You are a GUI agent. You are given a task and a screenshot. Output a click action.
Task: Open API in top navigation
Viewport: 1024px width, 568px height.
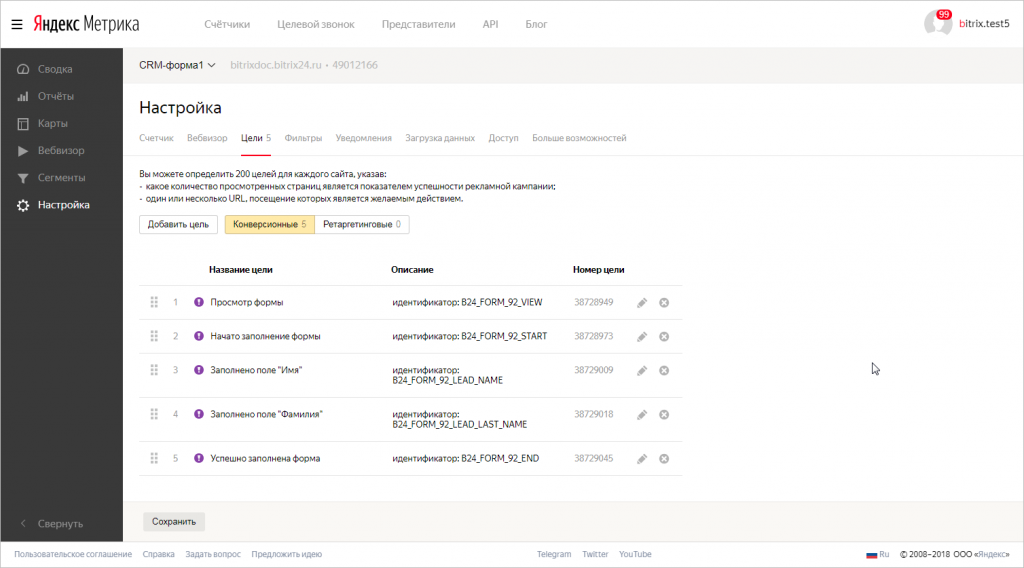490,24
